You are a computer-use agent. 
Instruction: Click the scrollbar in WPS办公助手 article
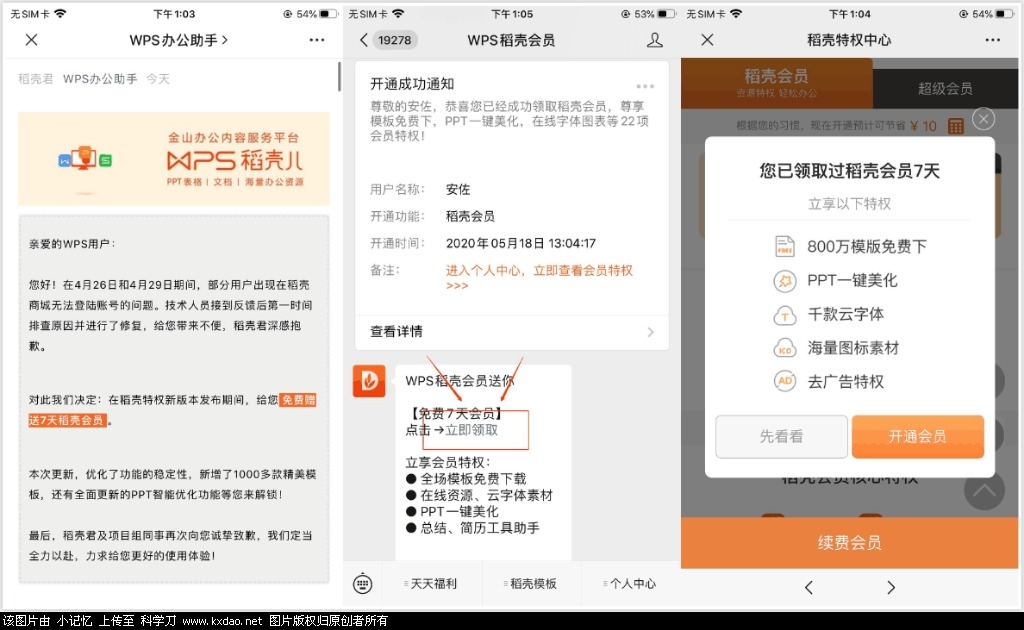click(x=339, y=76)
